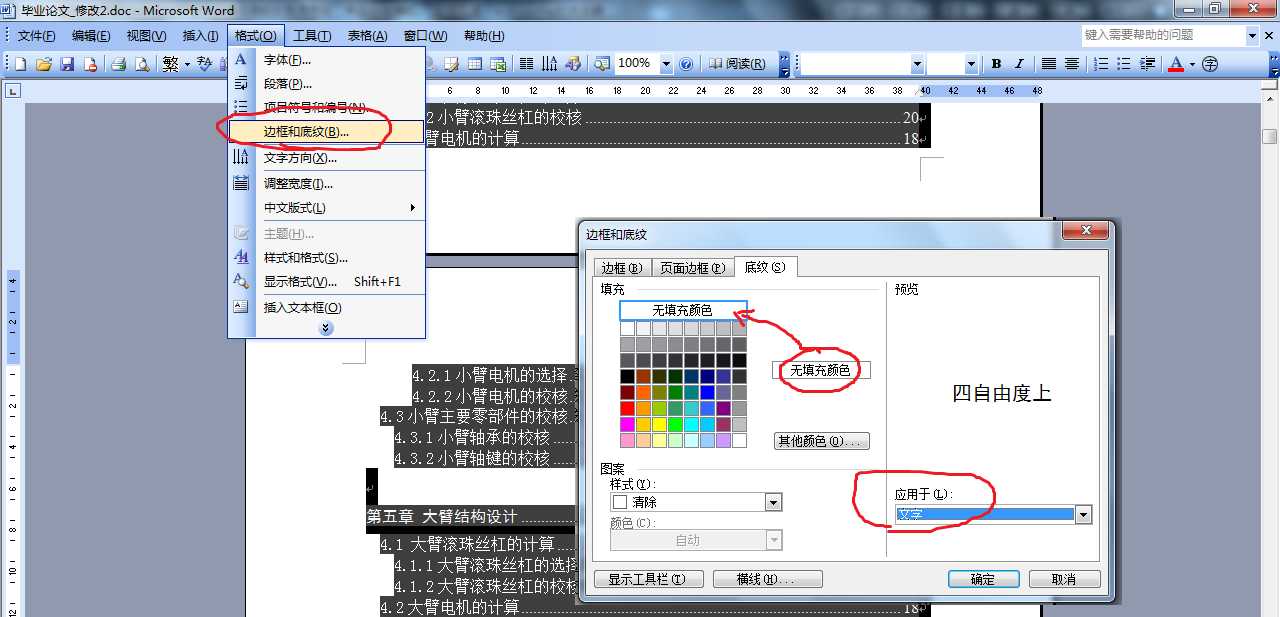Open the Zoom 100% dropdown arrow
This screenshot has height=617, width=1280.
(x=667, y=63)
